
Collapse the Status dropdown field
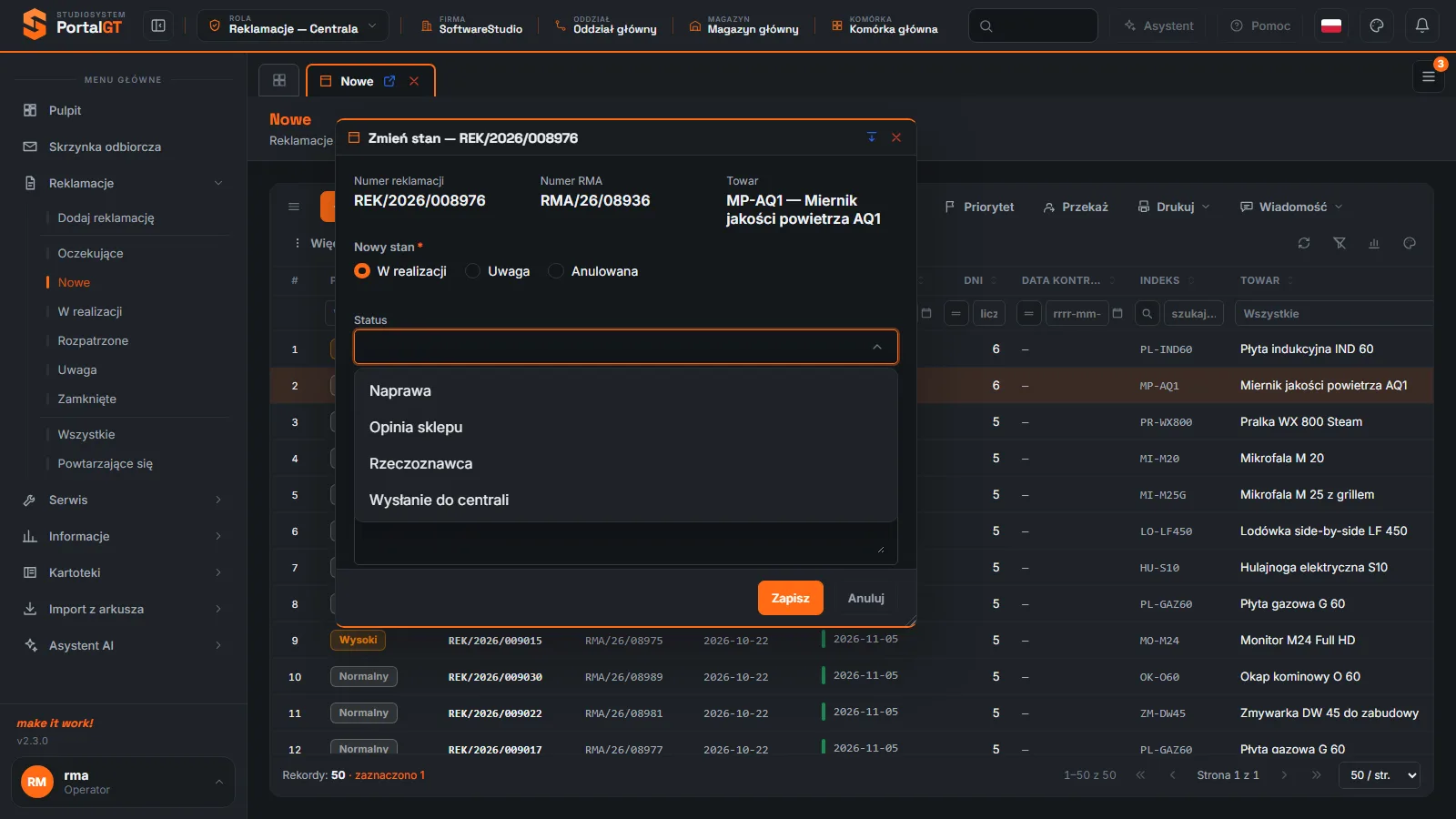(x=625, y=347)
